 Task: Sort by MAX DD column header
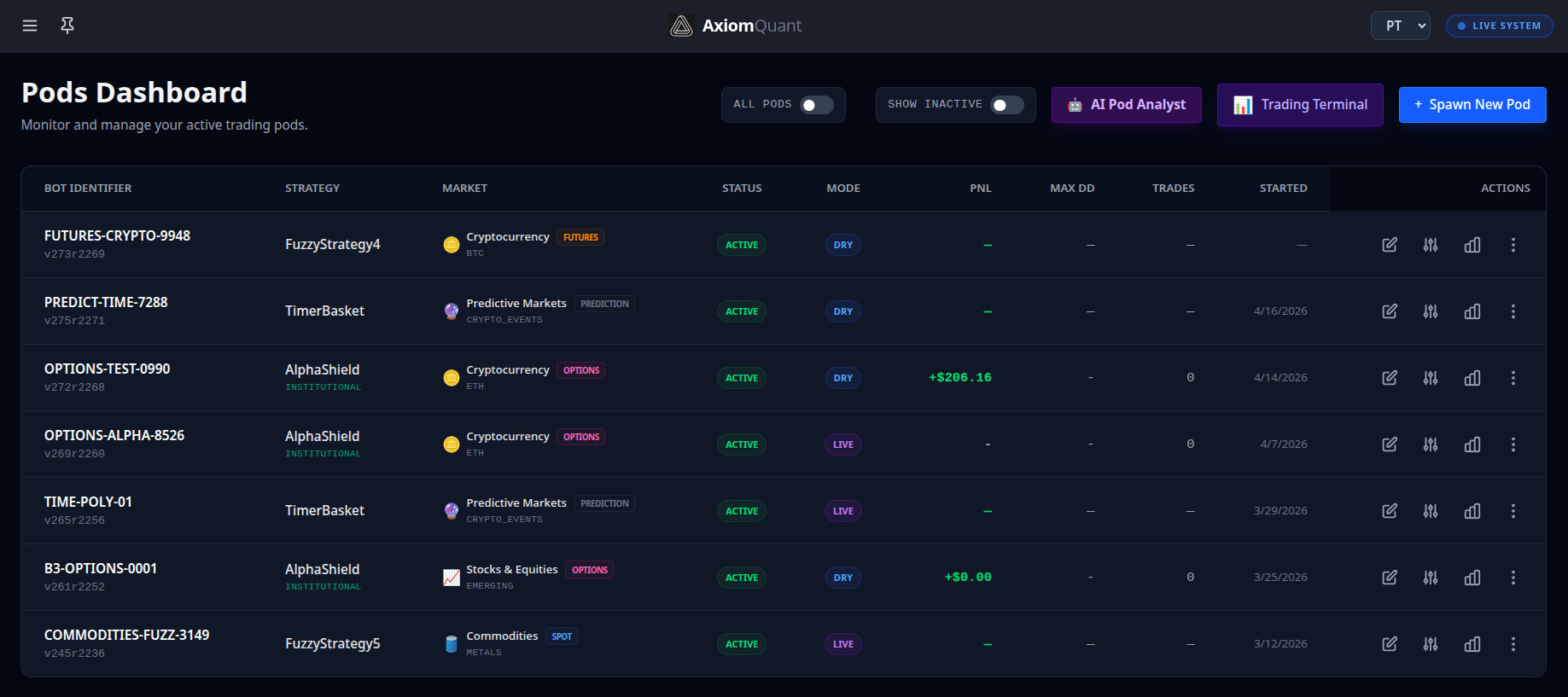click(x=1072, y=189)
